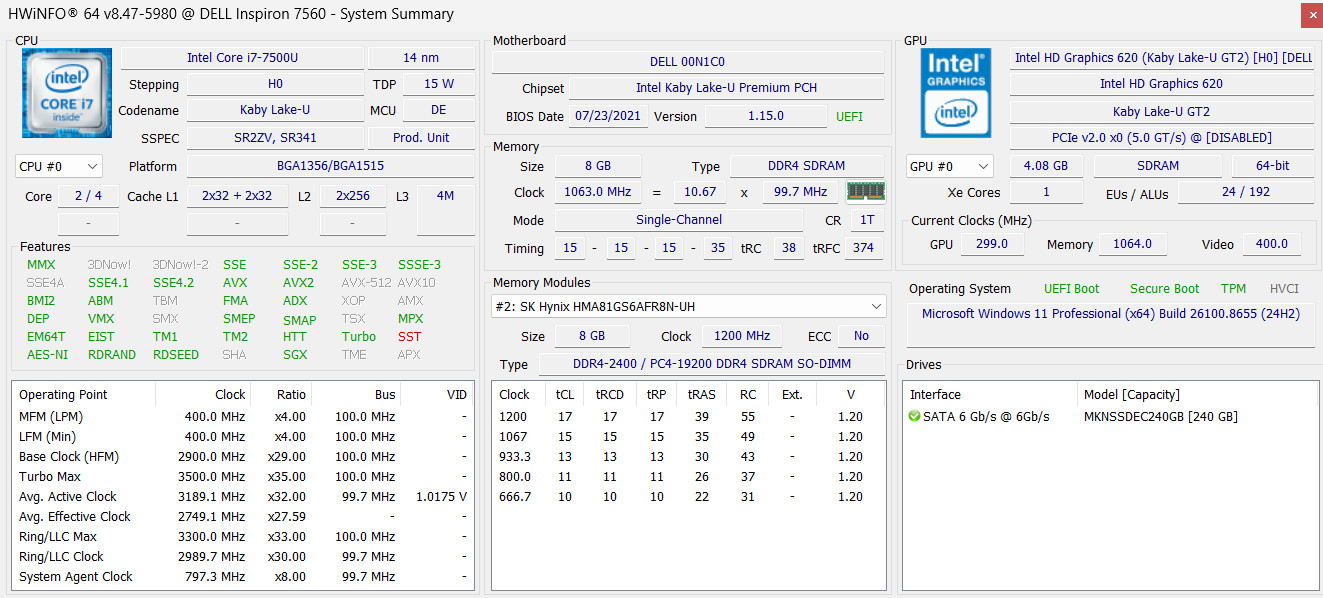Close the System Summary window
The height and width of the screenshot is (598, 1323).
(x=1310, y=15)
